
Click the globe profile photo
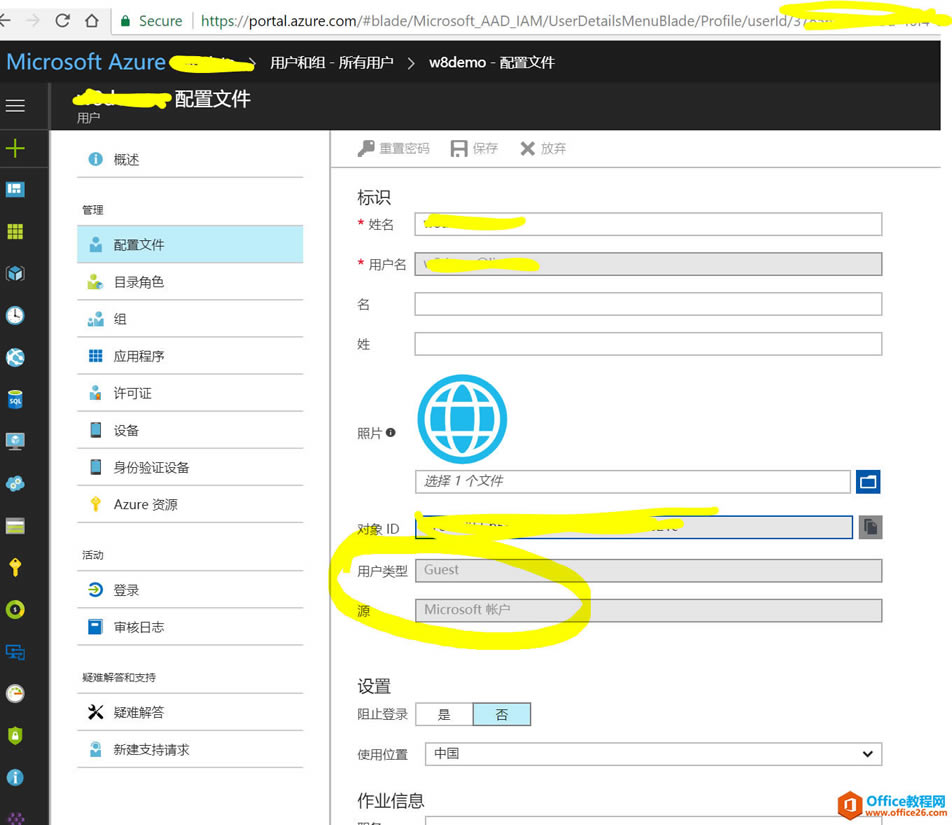click(x=462, y=419)
